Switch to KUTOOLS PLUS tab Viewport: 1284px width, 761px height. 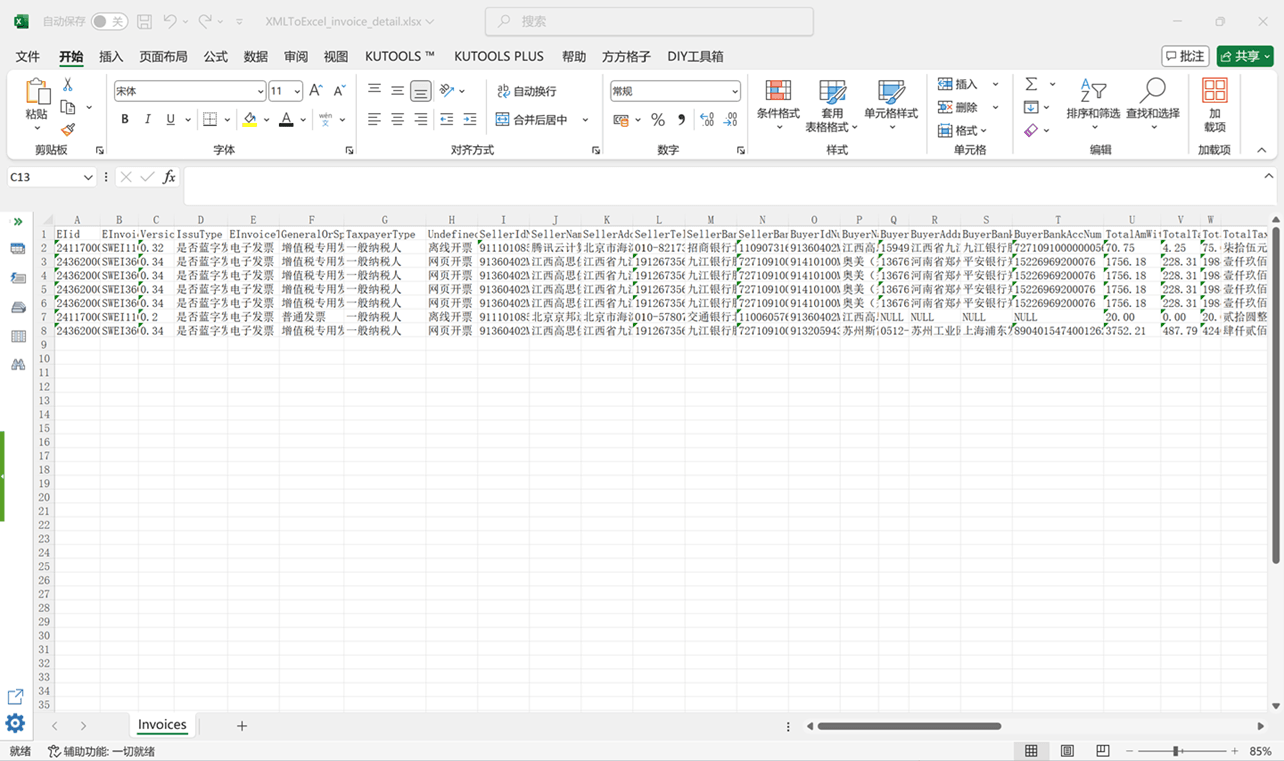(499, 57)
